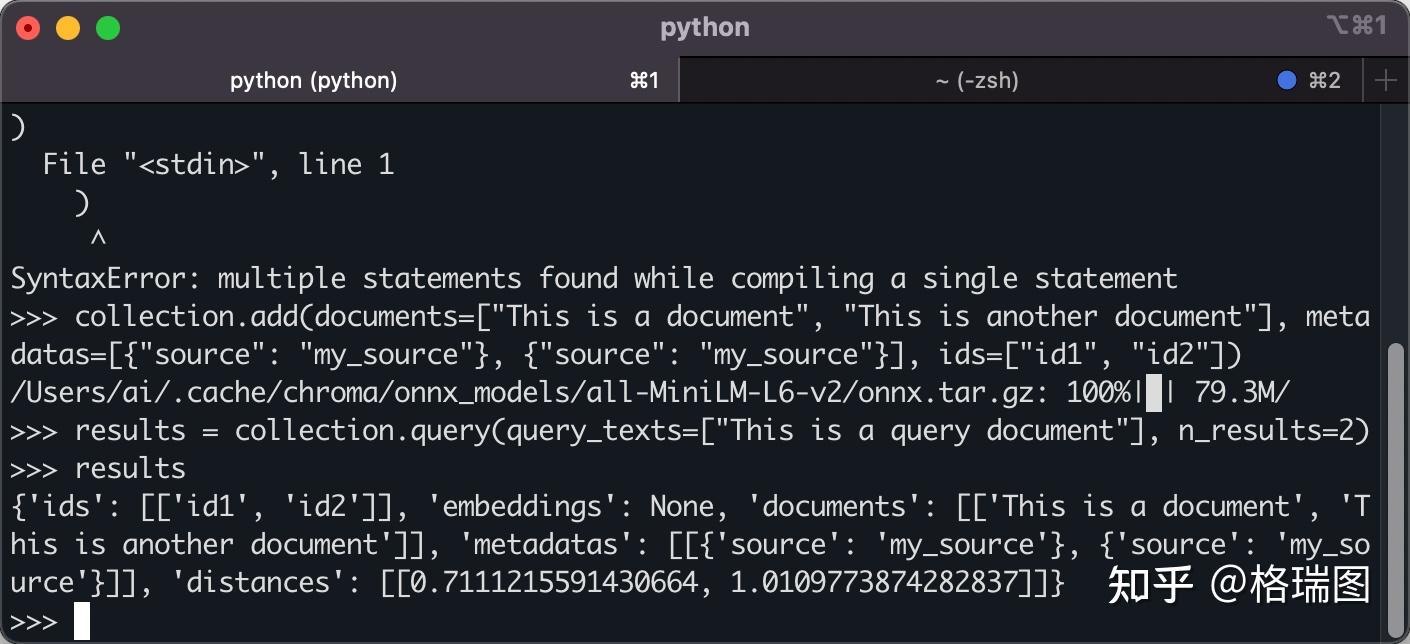
Task: Close the terminal window with red button
Action: [x=28, y=28]
